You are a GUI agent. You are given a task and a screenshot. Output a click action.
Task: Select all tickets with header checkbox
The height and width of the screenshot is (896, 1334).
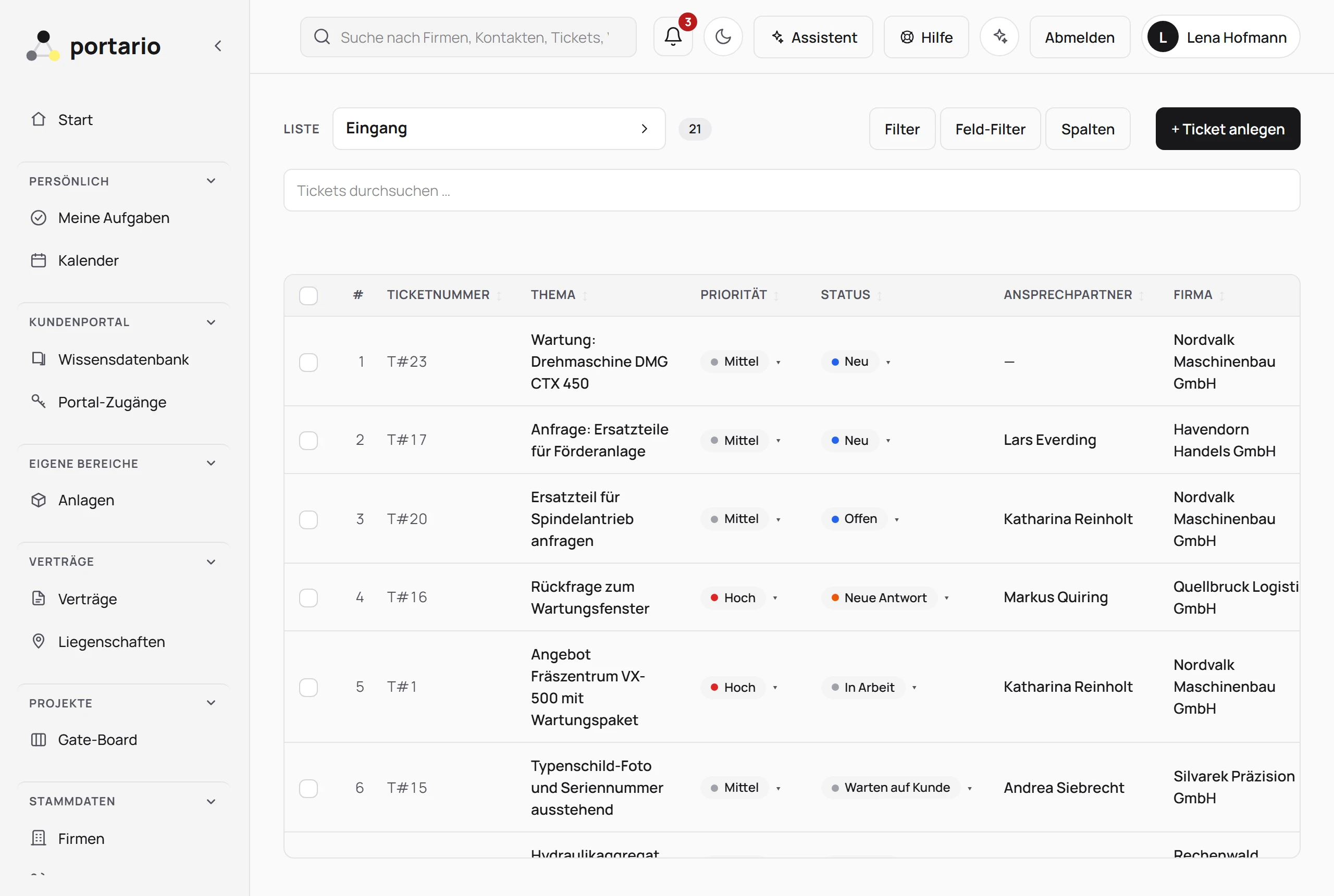pos(308,295)
